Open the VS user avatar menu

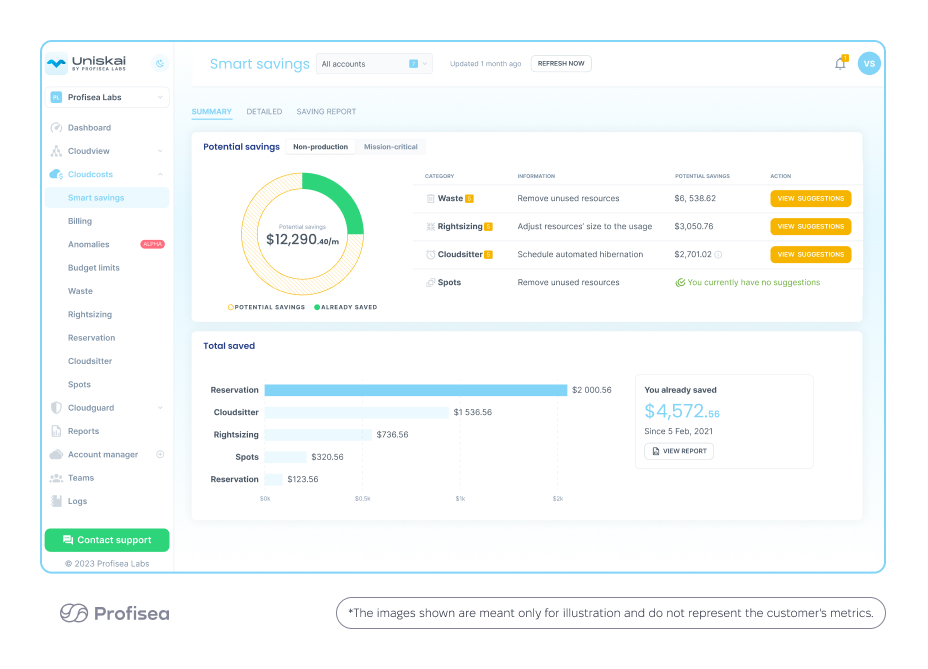pos(869,63)
